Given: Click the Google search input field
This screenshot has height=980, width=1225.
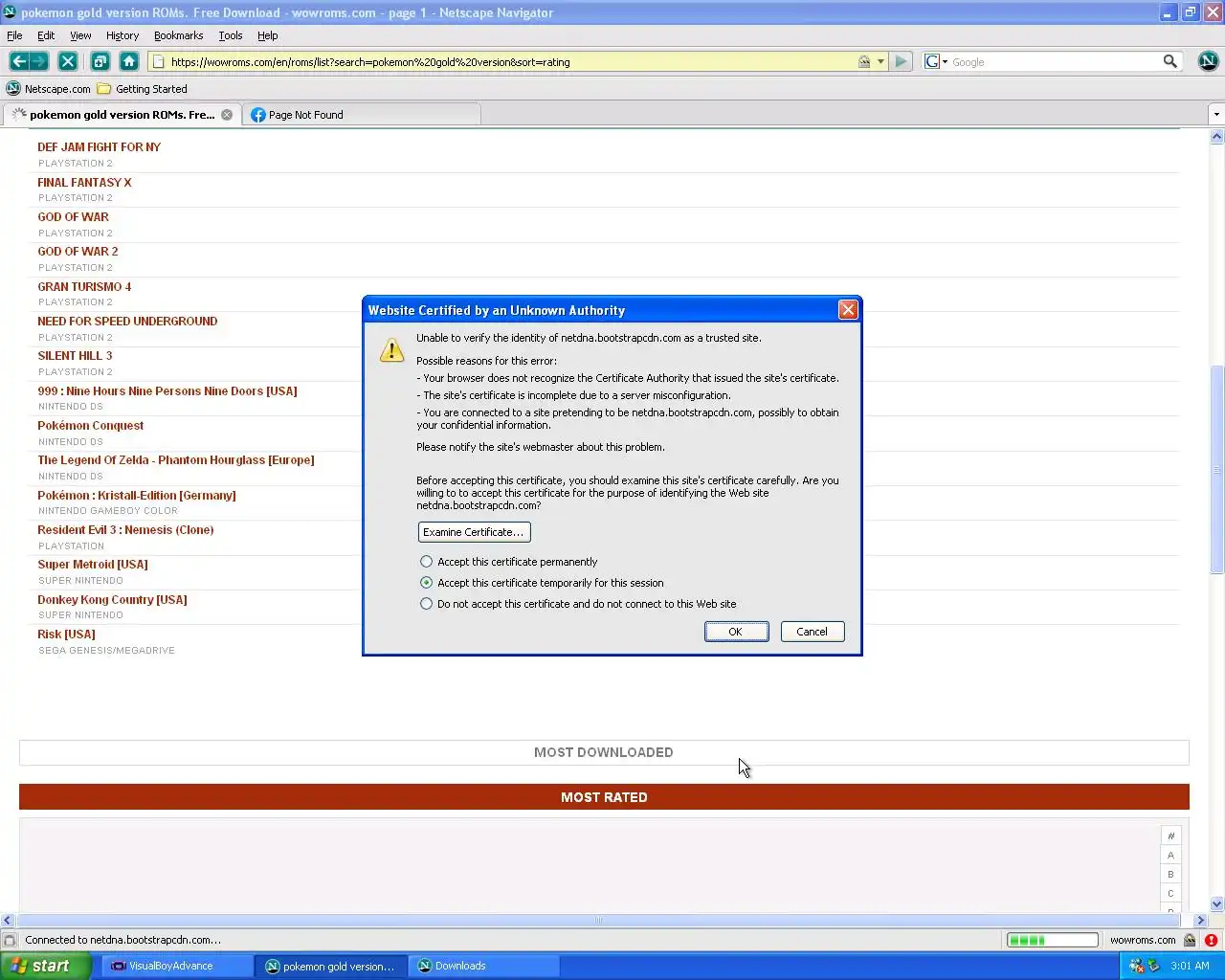Looking at the screenshot, I should click(1053, 62).
